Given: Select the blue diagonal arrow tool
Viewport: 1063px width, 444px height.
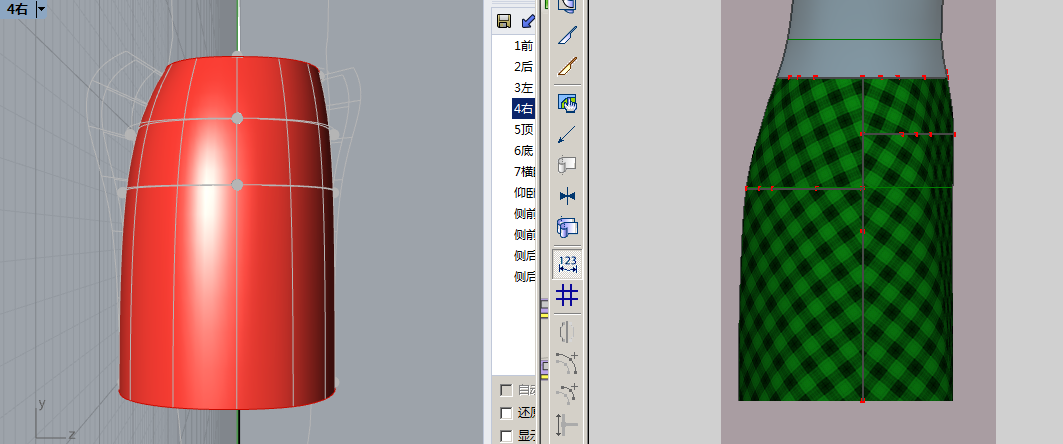Looking at the screenshot, I should 568,134.
